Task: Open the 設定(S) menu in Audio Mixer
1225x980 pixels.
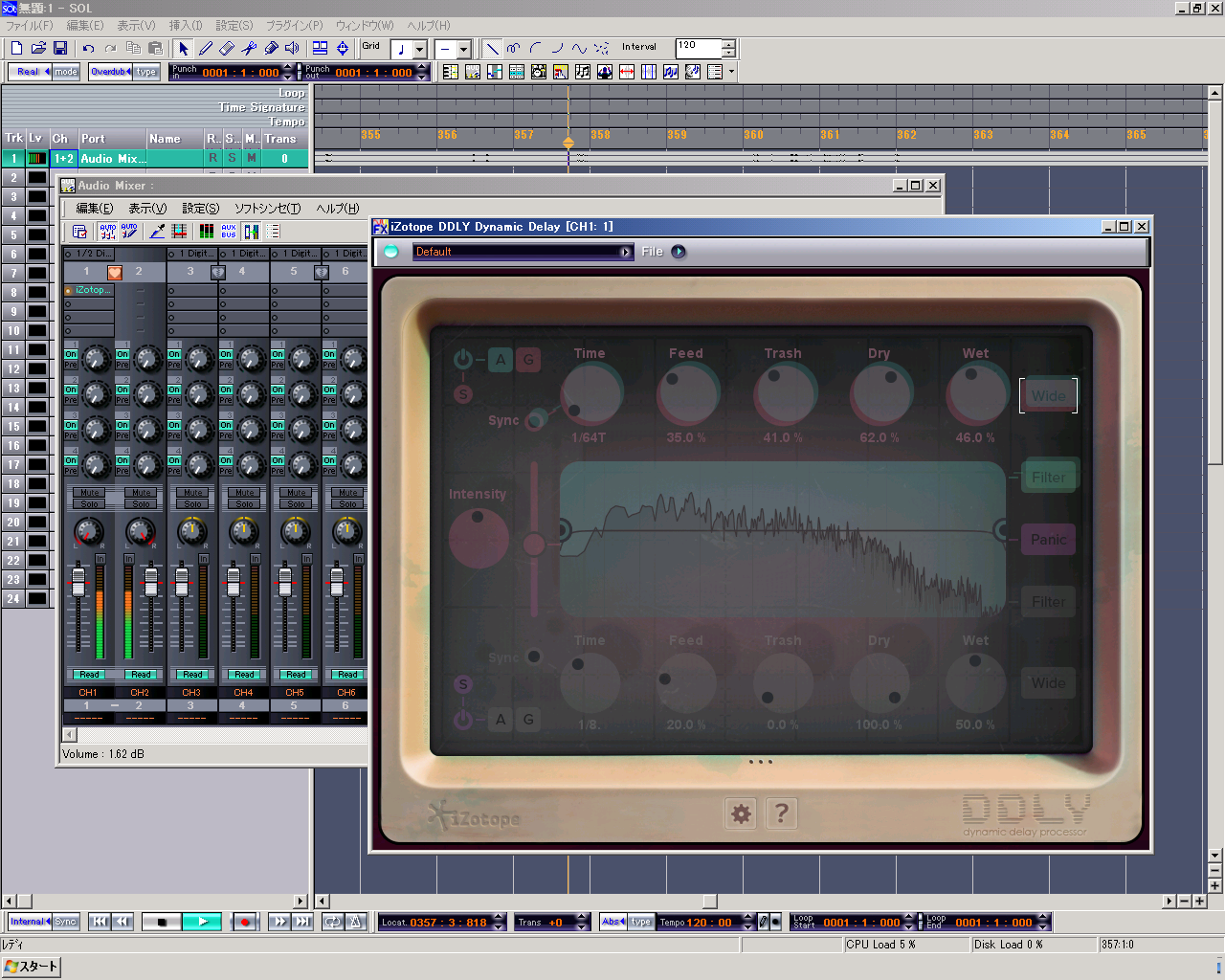Action: pyautogui.click(x=200, y=208)
